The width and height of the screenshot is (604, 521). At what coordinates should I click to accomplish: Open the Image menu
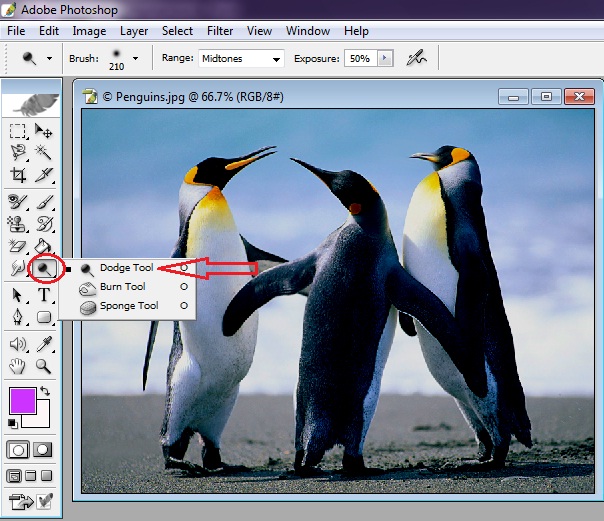click(89, 31)
